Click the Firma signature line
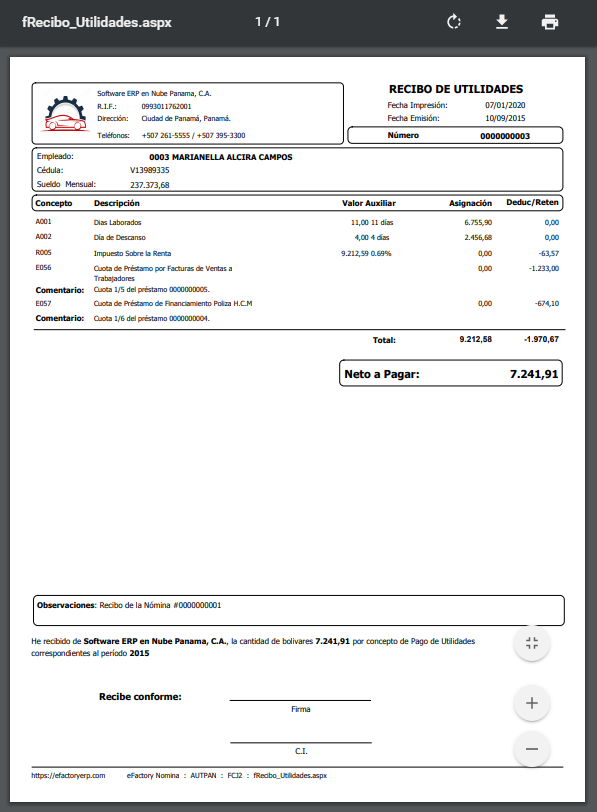 pyautogui.click(x=300, y=701)
